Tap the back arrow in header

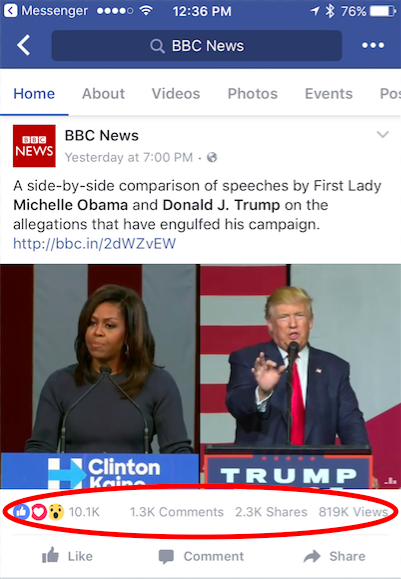pyautogui.click(x=23, y=45)
